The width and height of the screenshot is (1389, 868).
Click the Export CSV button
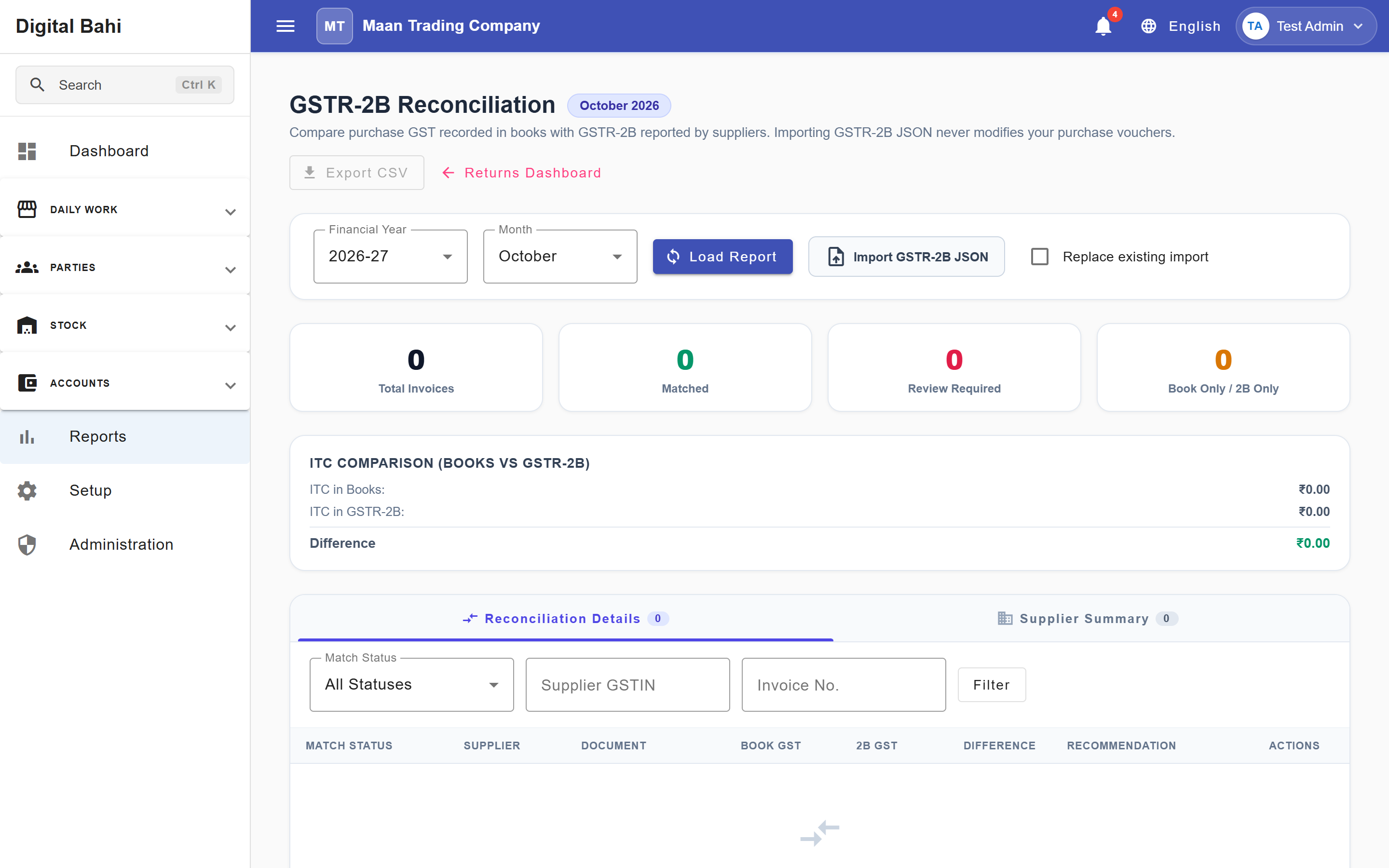[356, 173]
